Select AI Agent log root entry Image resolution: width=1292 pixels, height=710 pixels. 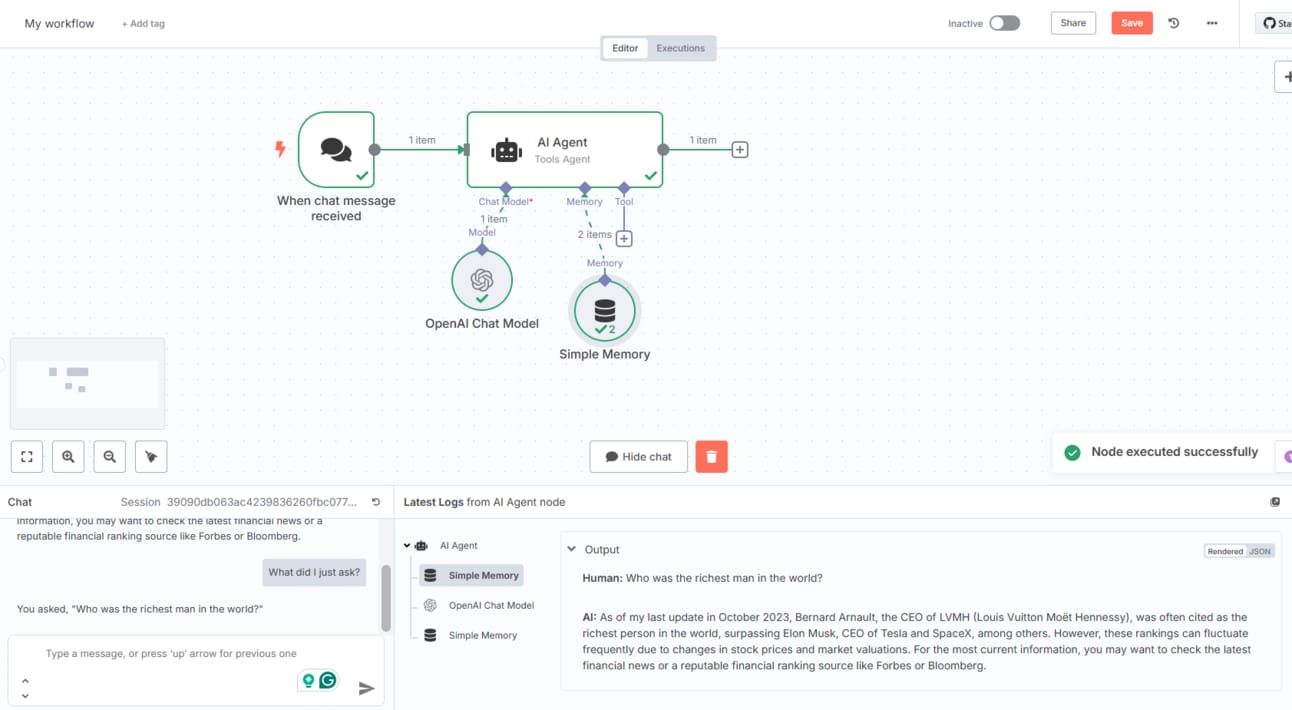447,546
